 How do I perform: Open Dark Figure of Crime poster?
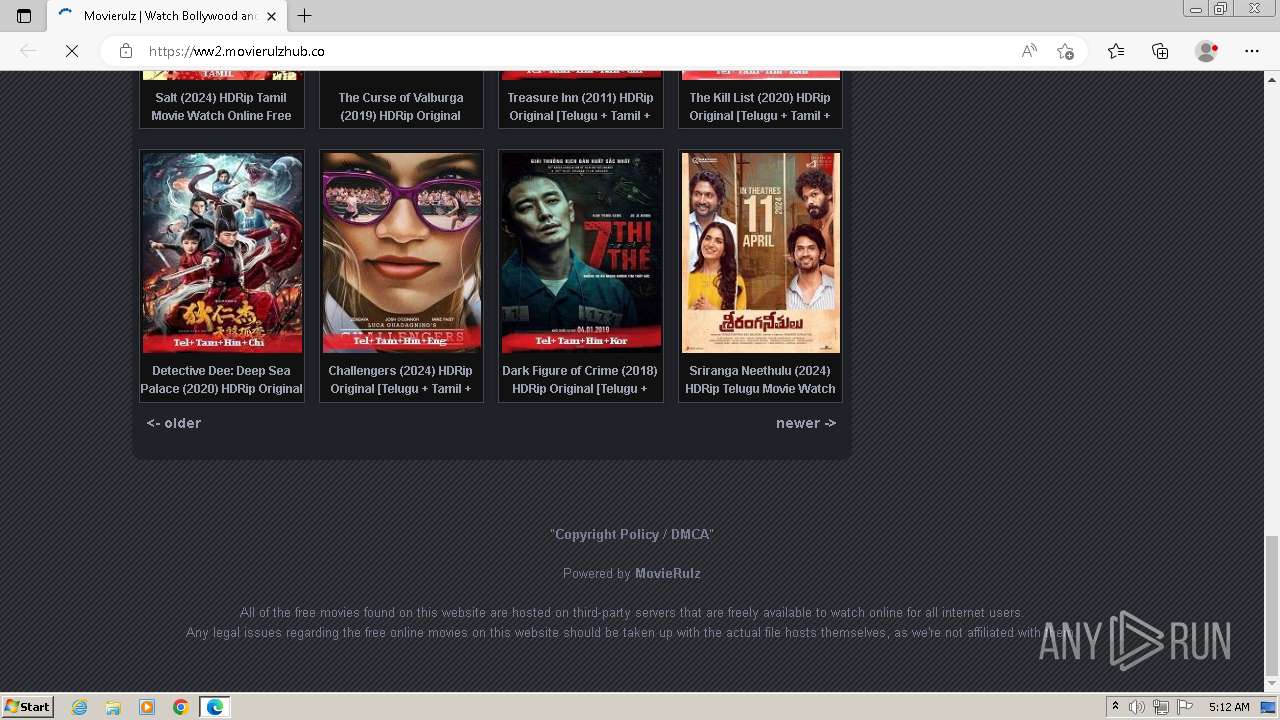[x=581, y=253]
